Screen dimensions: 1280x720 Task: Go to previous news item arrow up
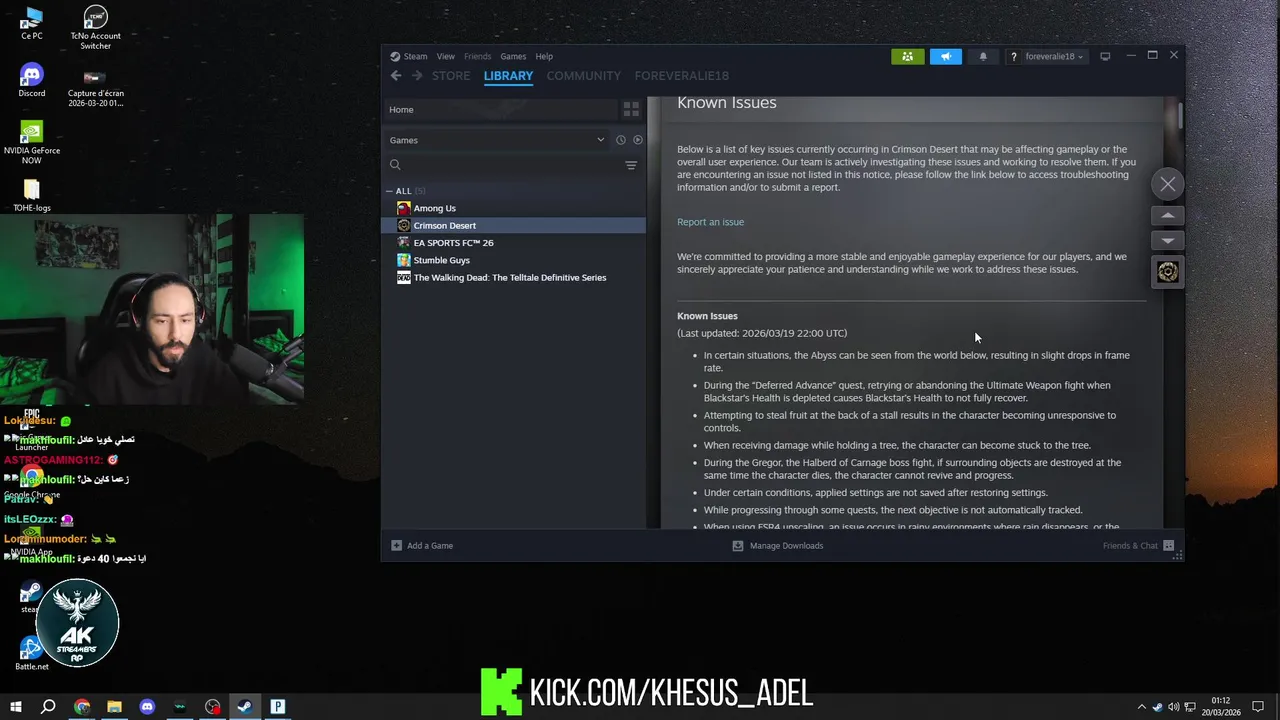coord(1168,215)
